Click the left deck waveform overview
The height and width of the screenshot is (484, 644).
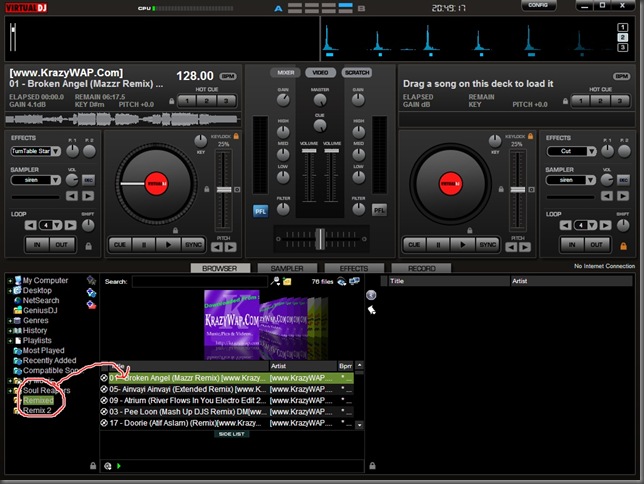tap(122, 120)
